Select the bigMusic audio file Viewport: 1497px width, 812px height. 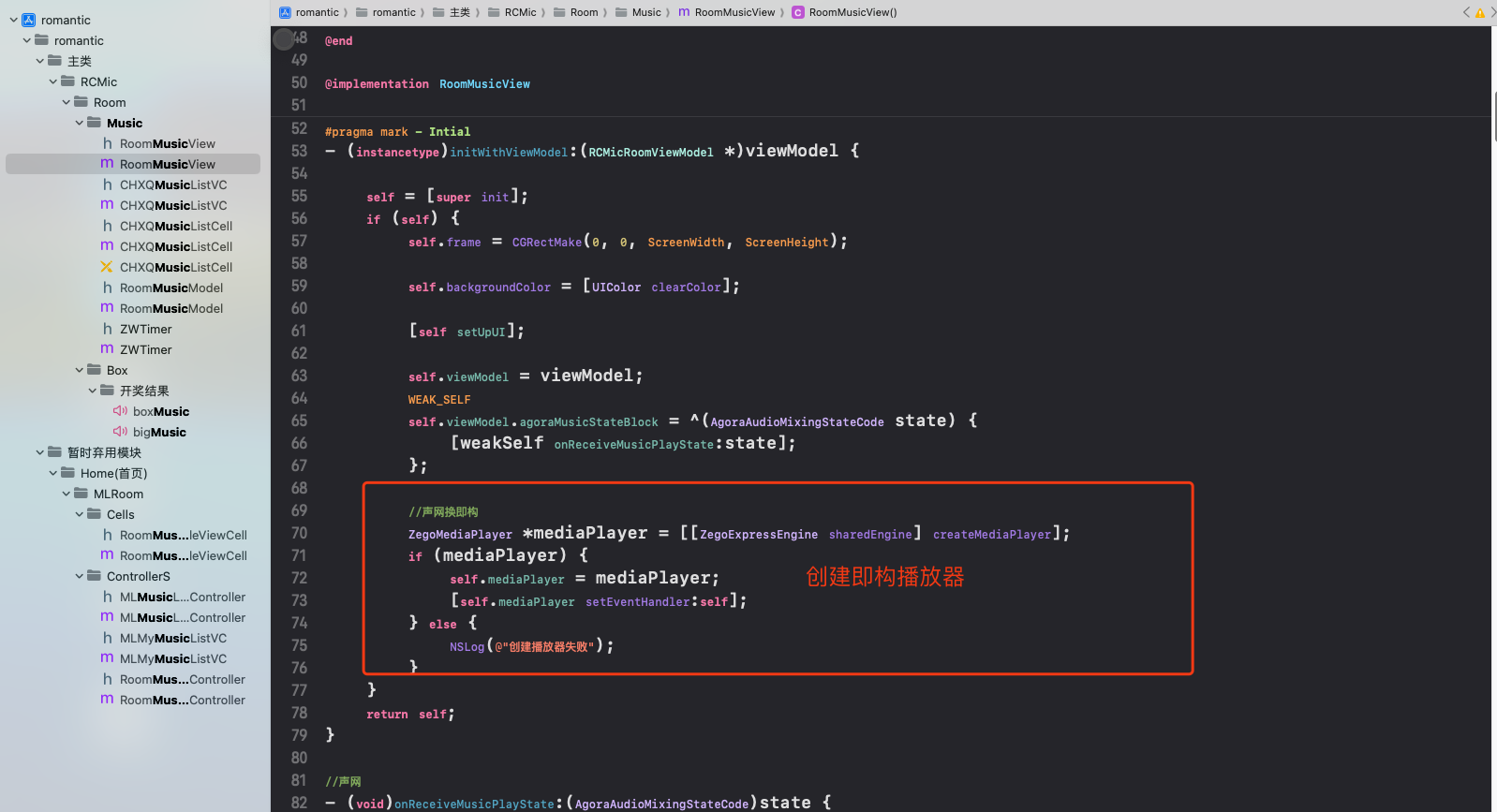[x=159, y=432]
